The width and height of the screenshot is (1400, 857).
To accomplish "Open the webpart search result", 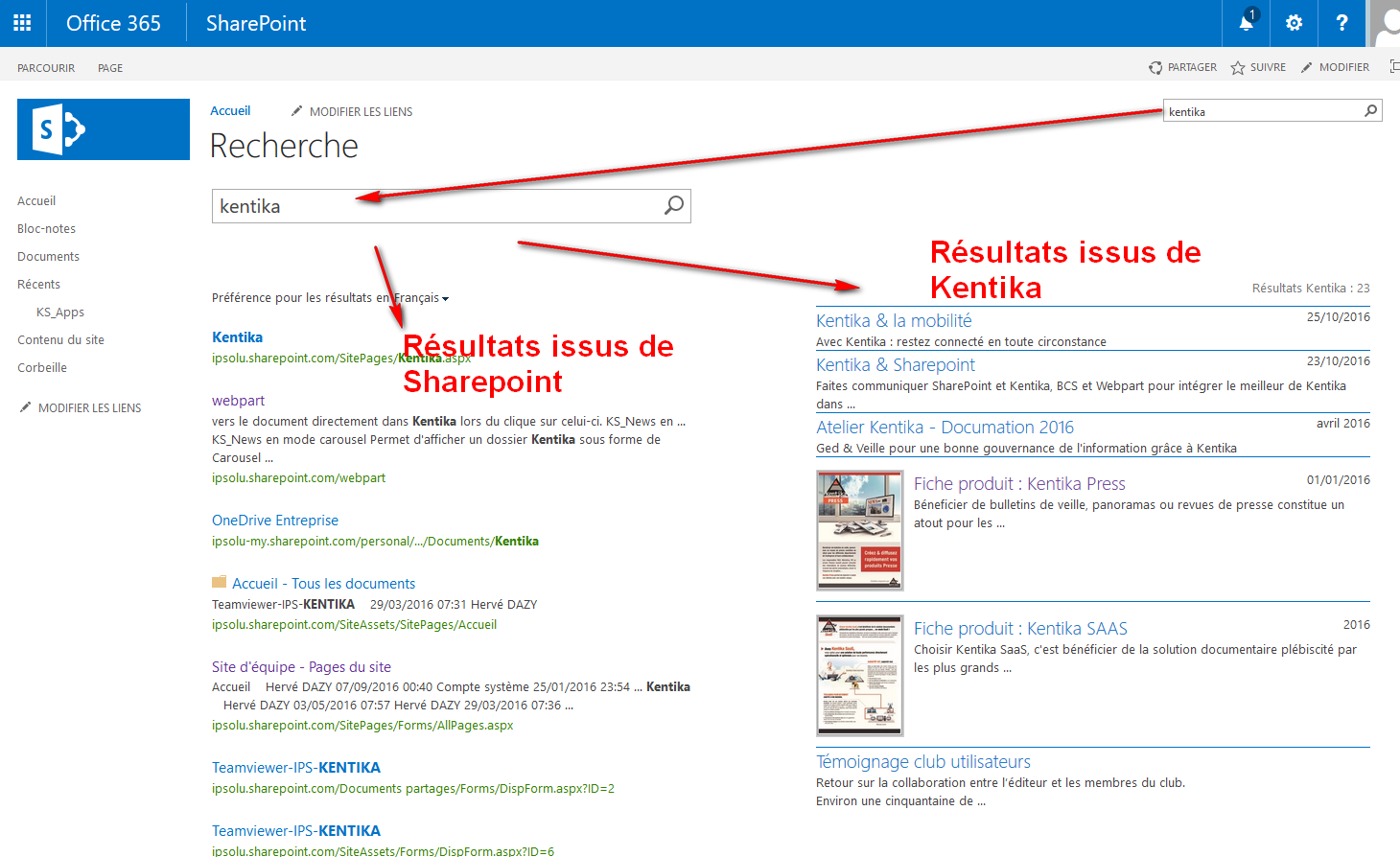I will click(238, 401).
